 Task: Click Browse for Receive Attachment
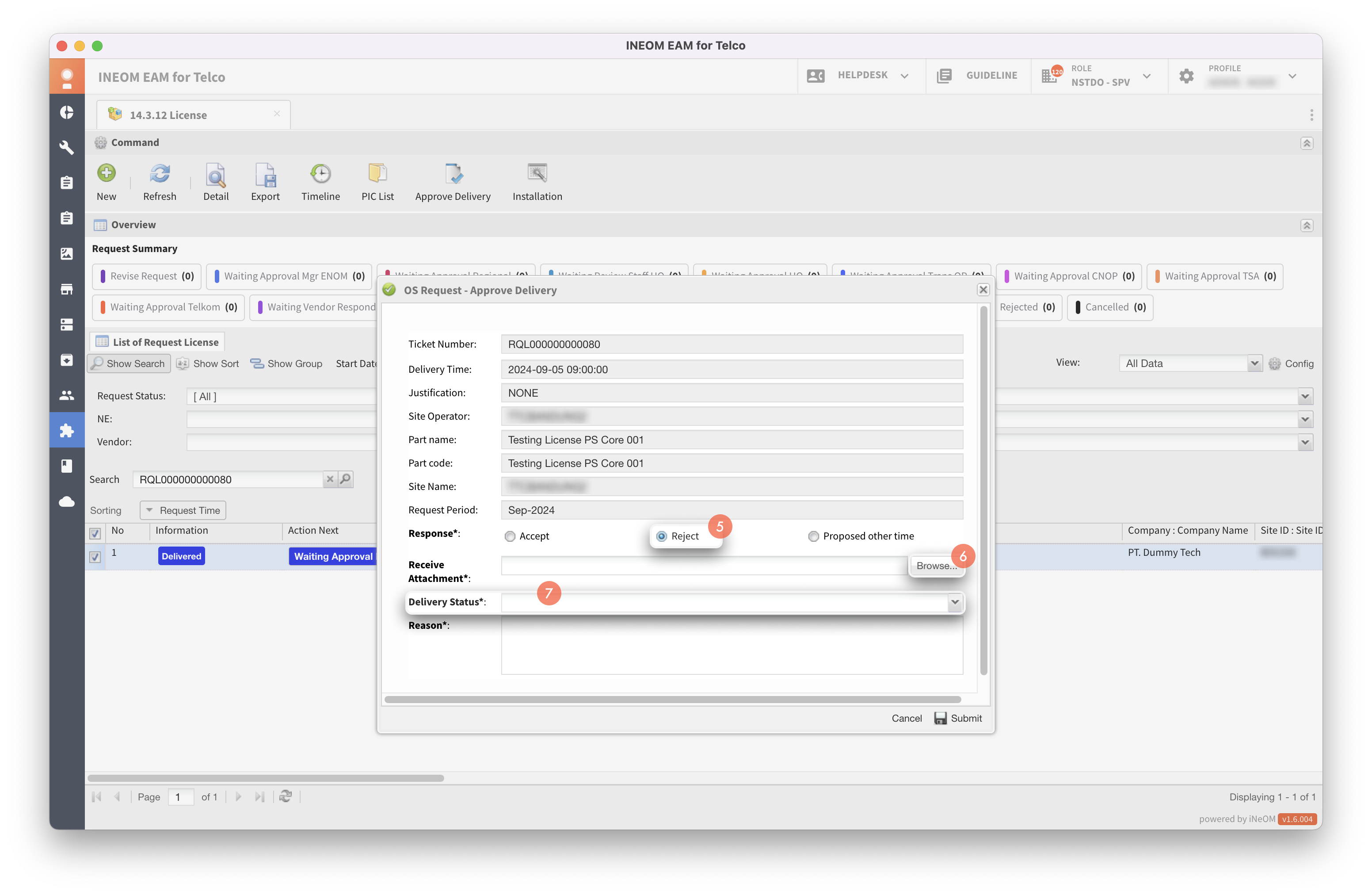(x=936, y=566)
